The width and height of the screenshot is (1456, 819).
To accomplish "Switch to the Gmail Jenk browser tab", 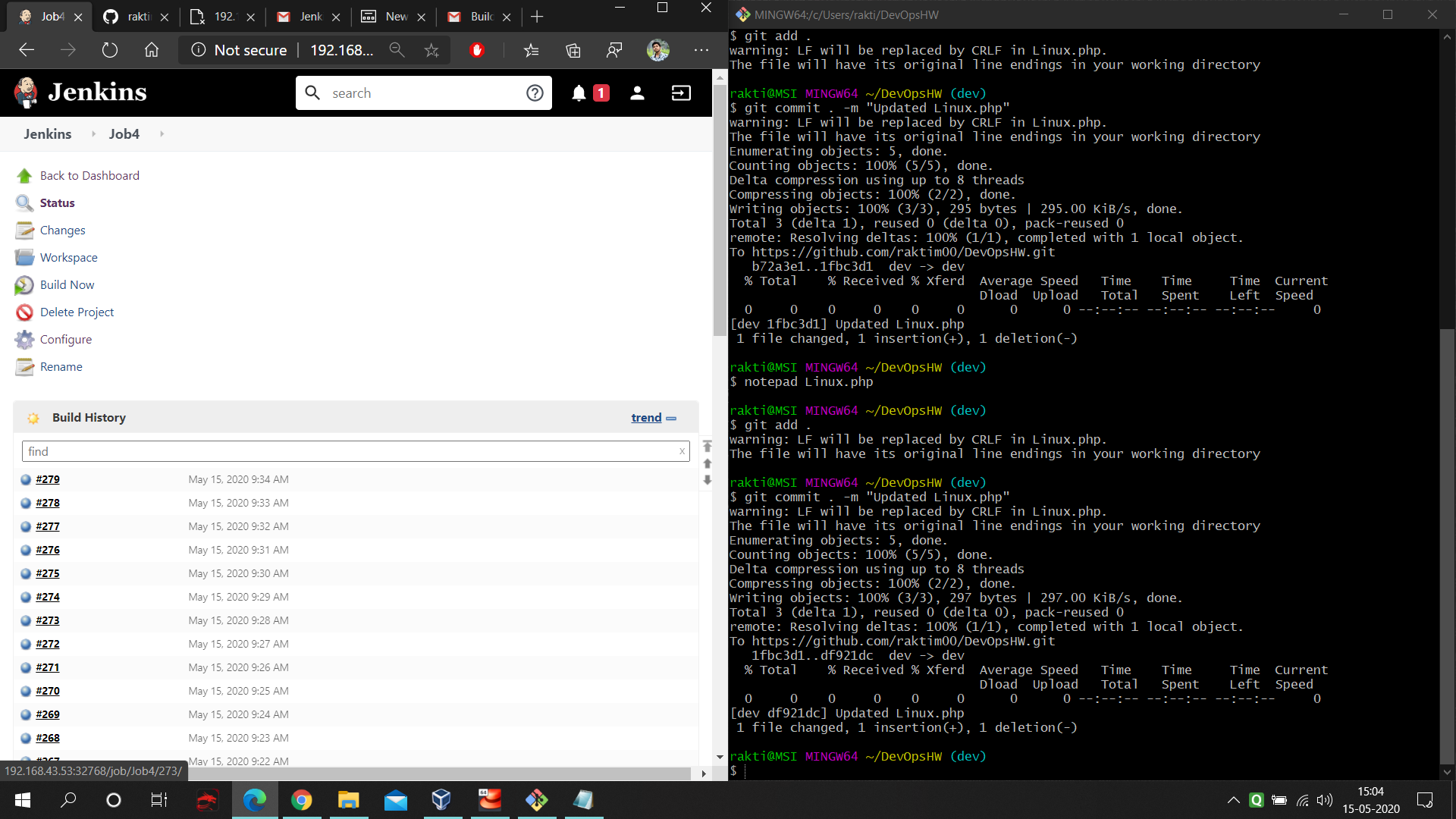I will tap(308, 17).
